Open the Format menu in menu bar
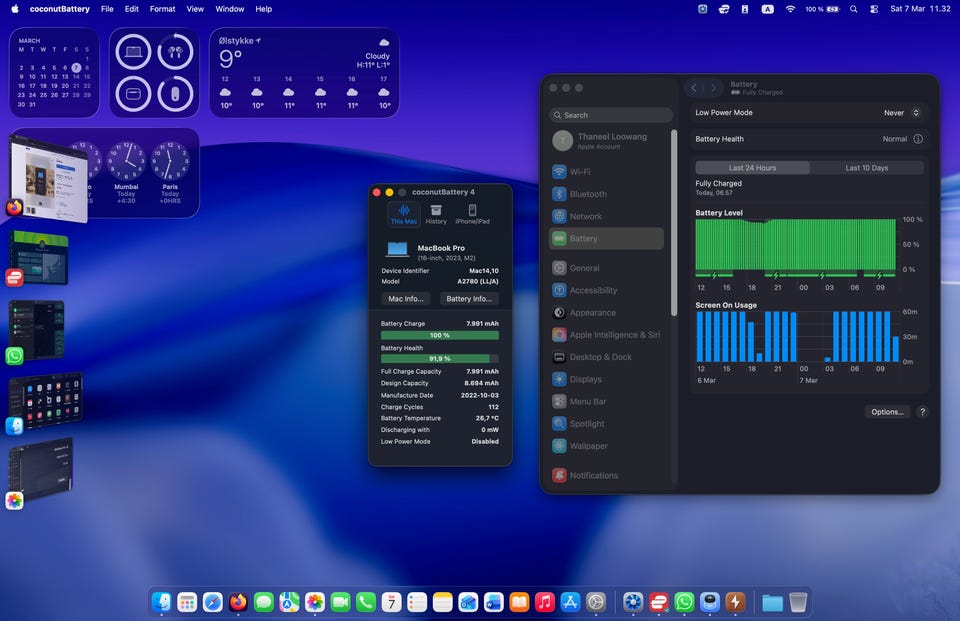Viewport: 960px width, 621px height. (162, 9)
